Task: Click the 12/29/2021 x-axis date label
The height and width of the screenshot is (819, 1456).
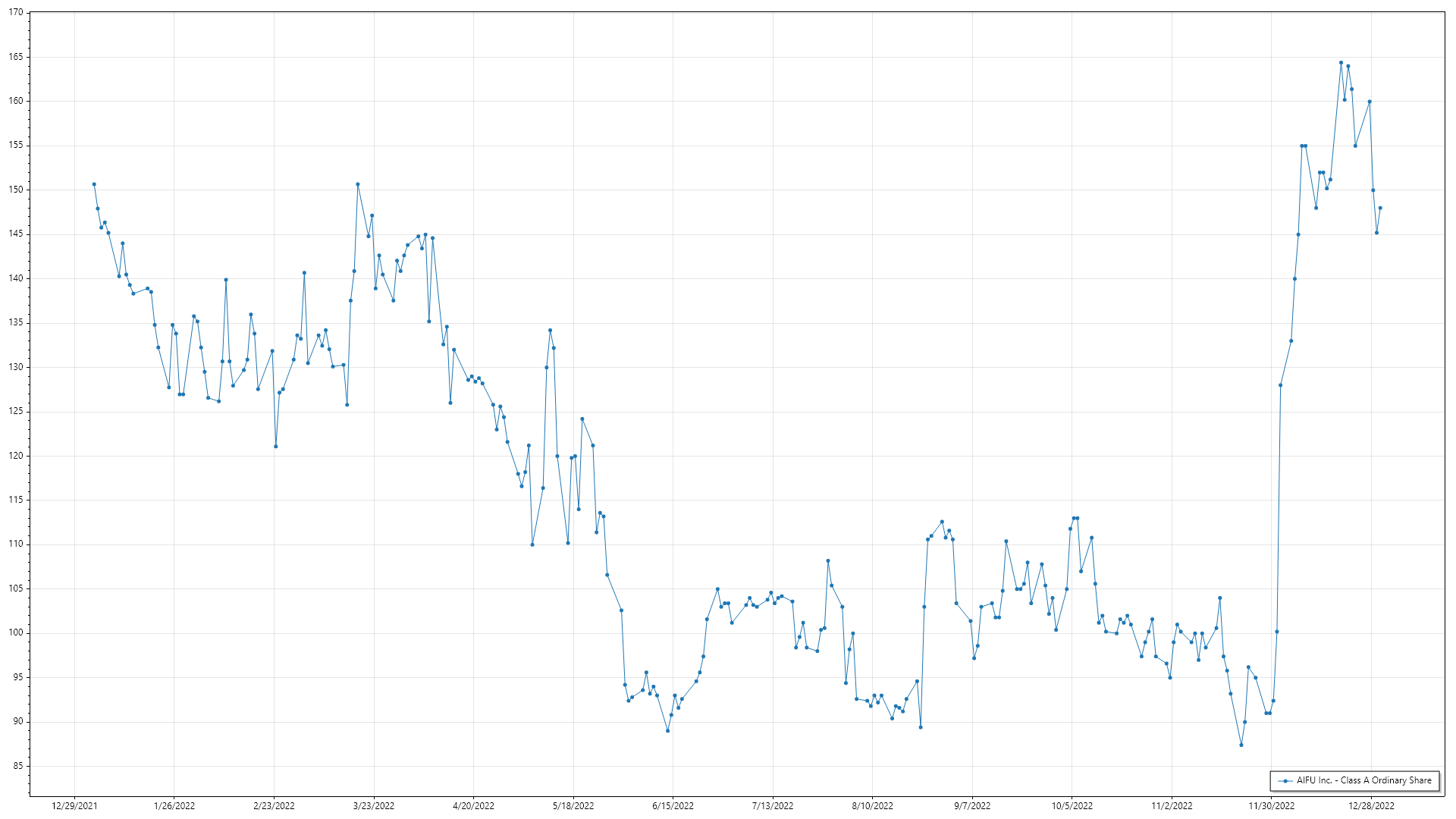Action: [74, 806]
